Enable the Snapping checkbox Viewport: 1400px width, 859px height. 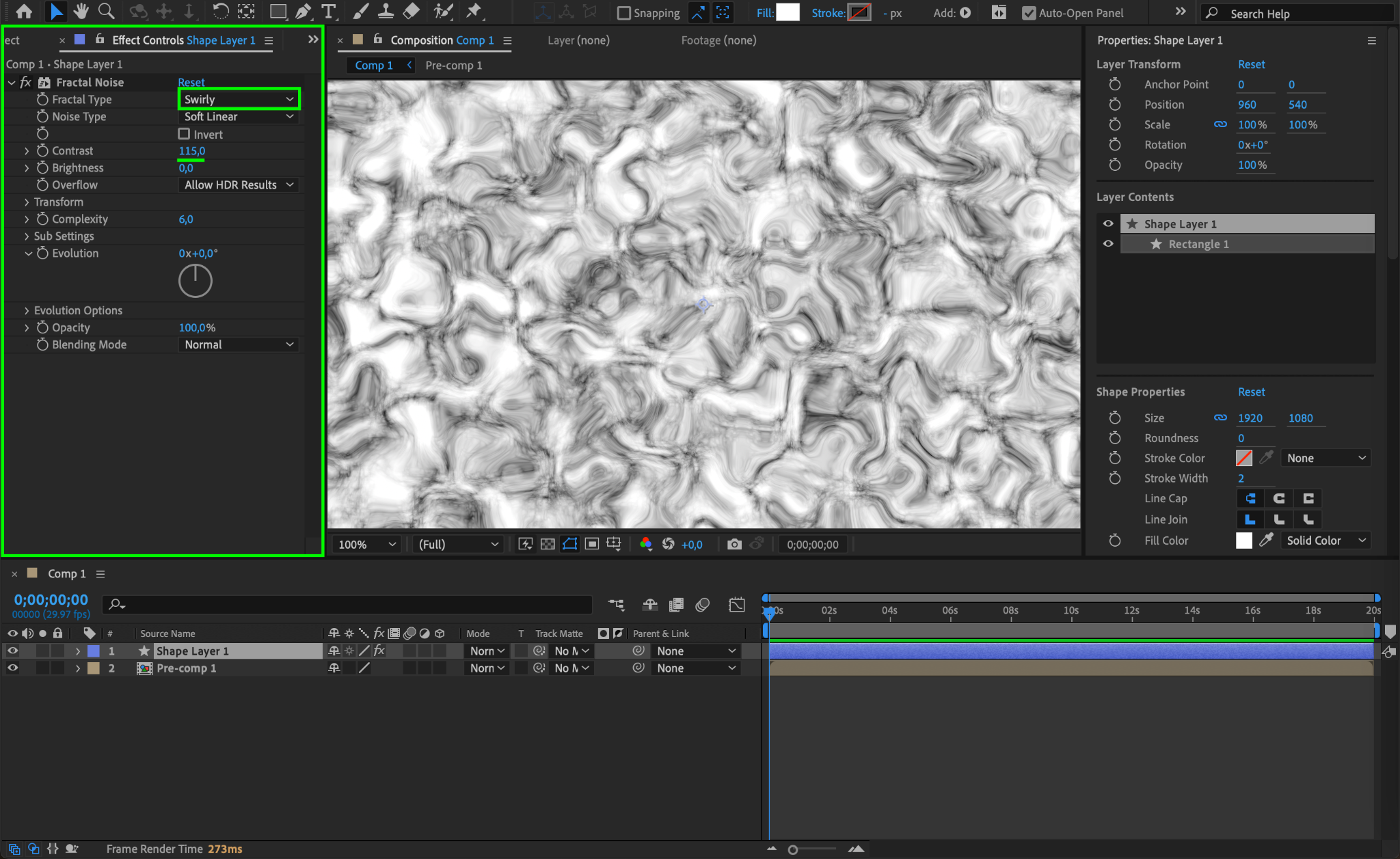[623, 13]
